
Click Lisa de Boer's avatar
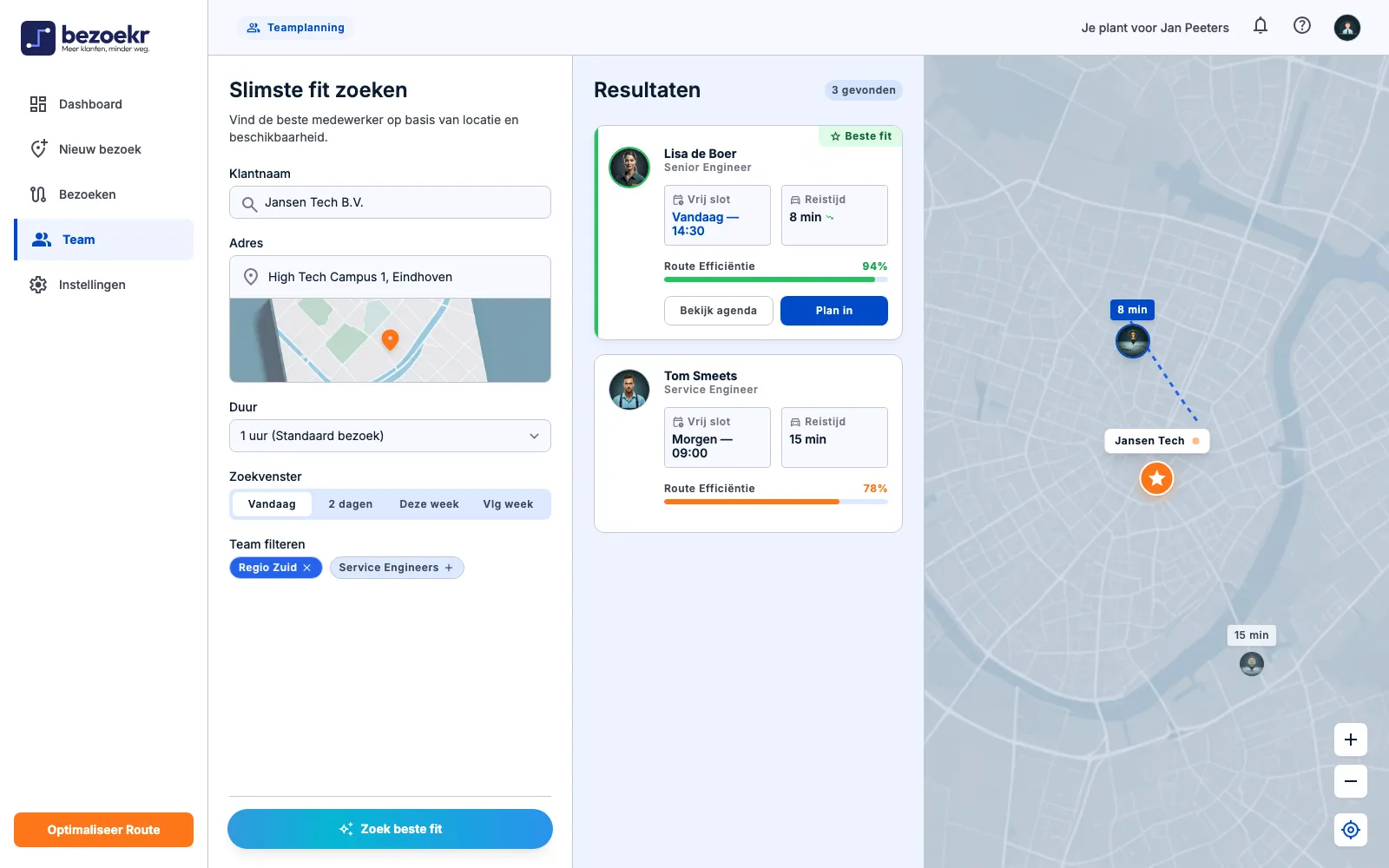(629, 168)
